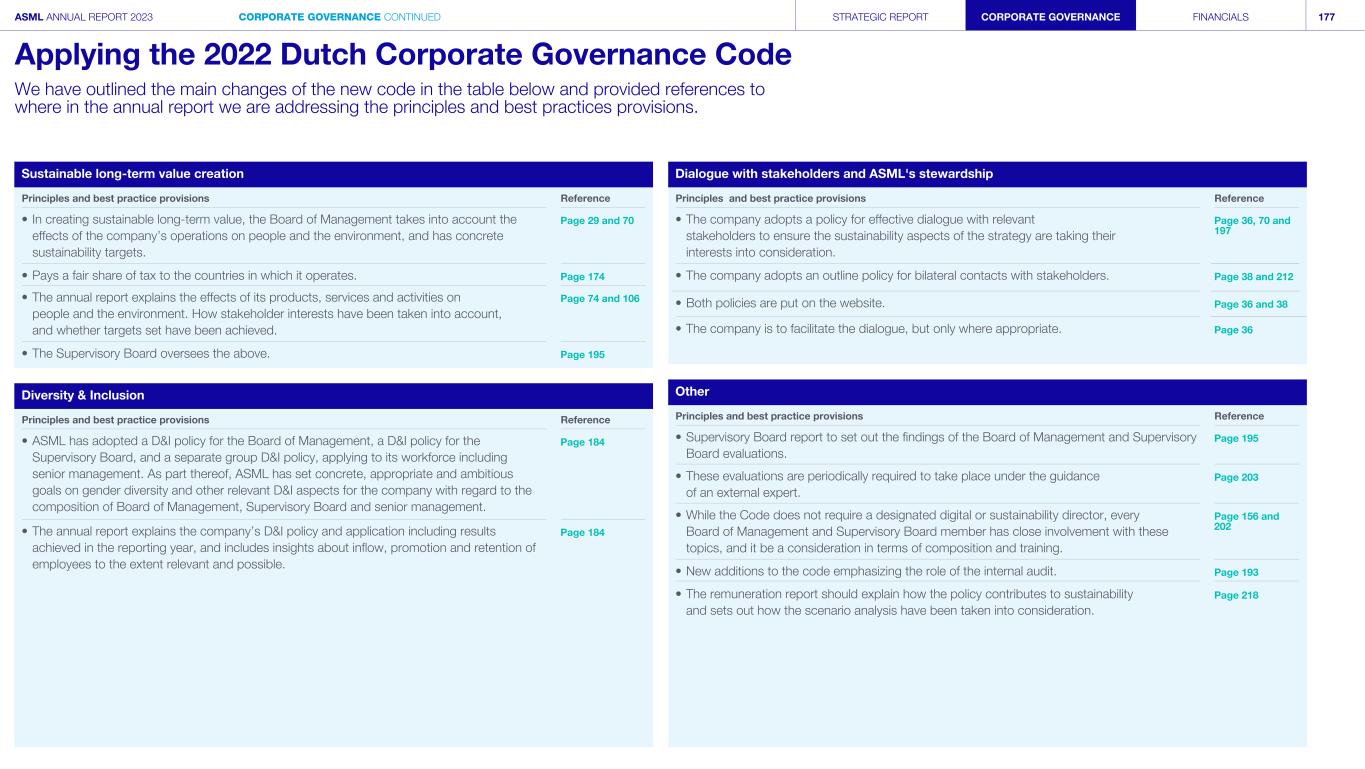Click the 'Page 29 and 70' reference link
1365x769 pixels.
click(x=598, y=219)
